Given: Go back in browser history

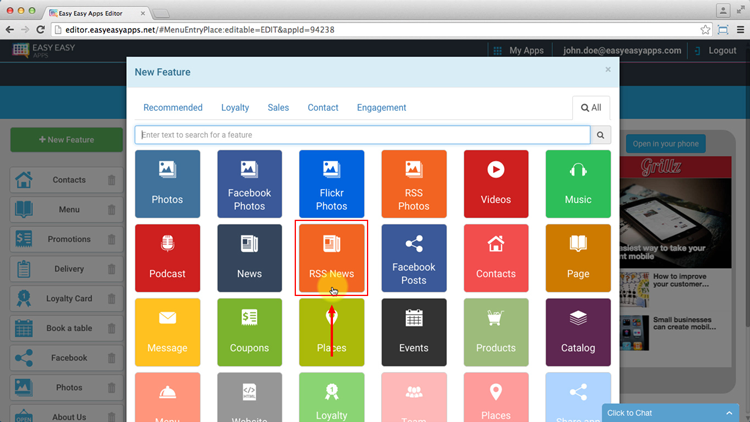Looking at the screenshot, I should point(10,30).
